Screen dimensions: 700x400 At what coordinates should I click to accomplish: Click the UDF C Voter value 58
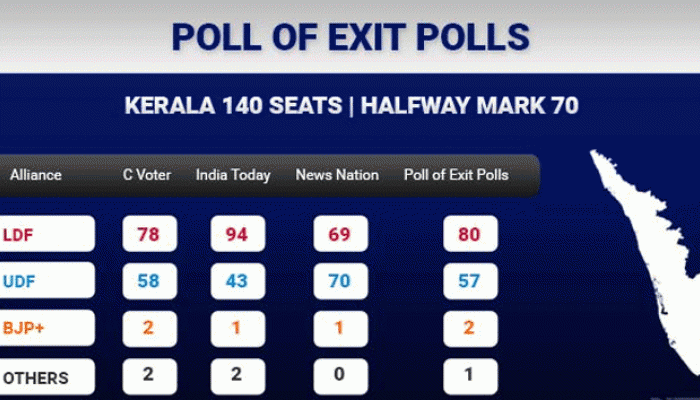(x=150, y=281)
